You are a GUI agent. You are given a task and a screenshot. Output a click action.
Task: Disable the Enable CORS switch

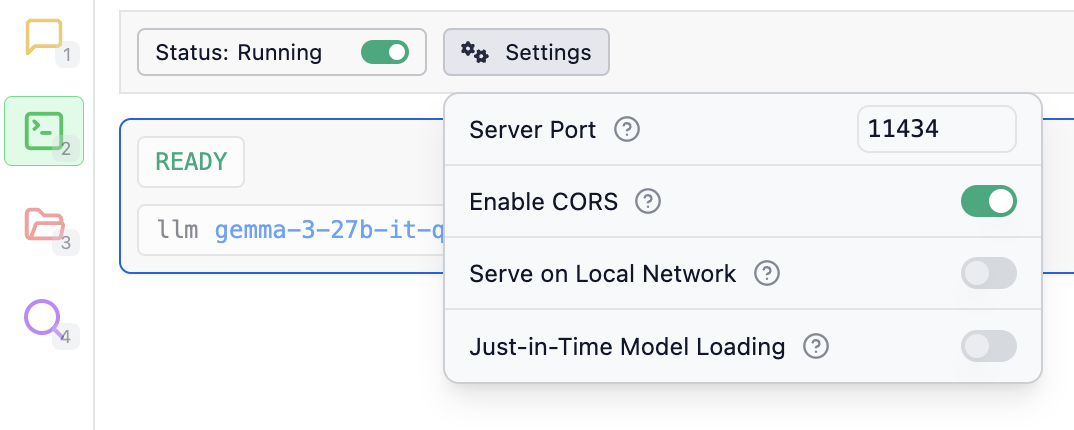988,201
